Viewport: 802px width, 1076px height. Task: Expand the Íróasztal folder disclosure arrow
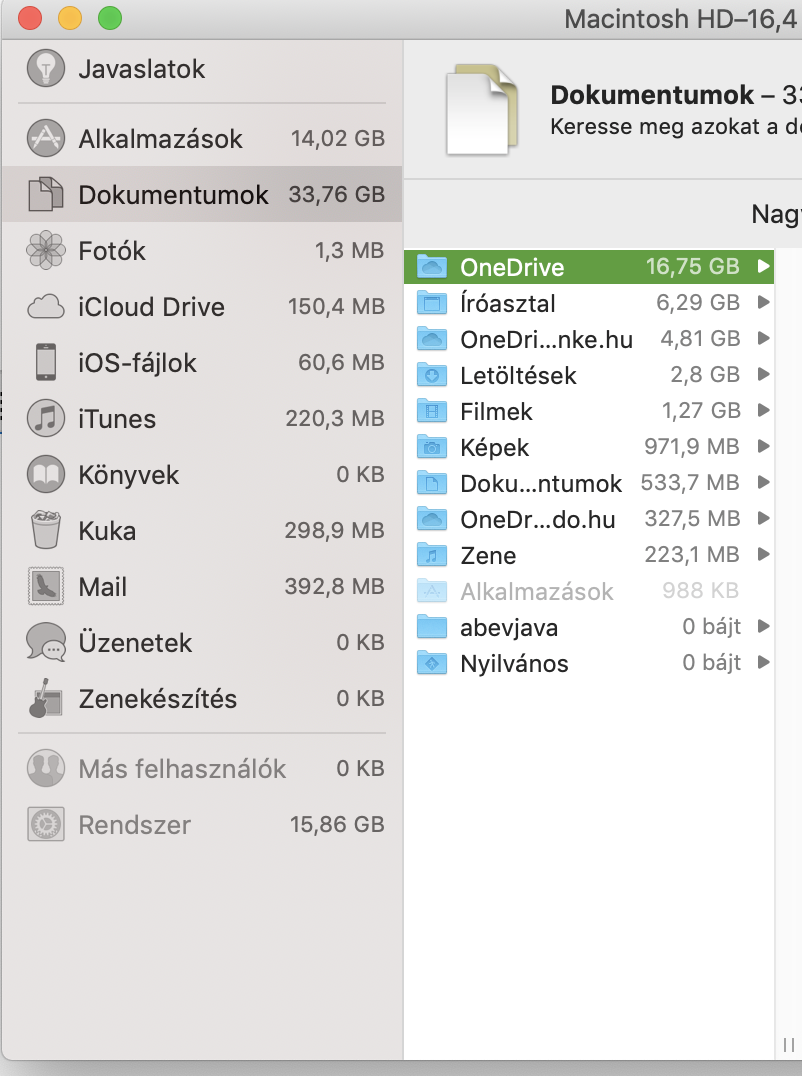pyautogui.click(x=763, y=303)
